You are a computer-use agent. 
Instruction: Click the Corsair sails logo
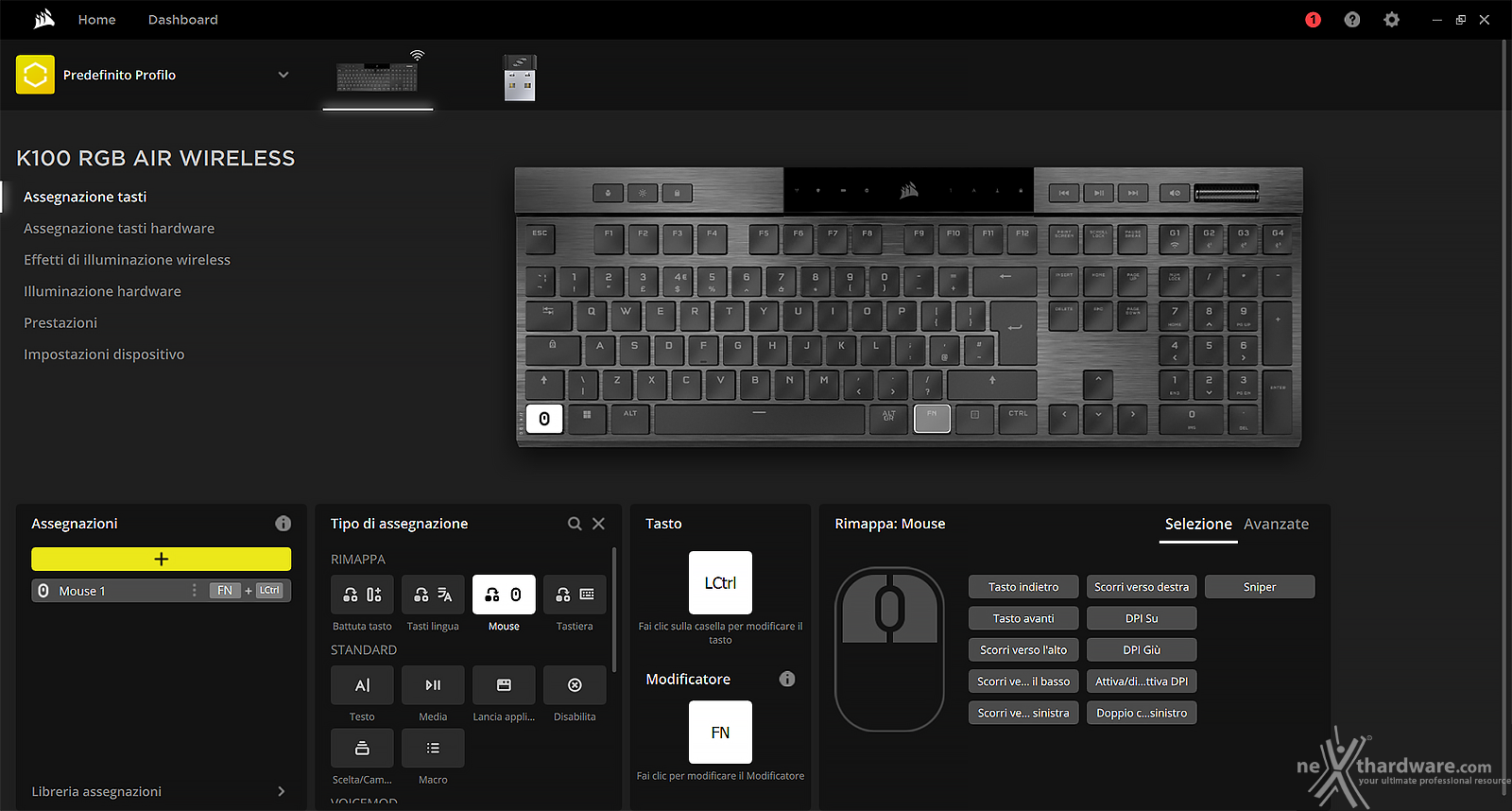coord(44,19)
